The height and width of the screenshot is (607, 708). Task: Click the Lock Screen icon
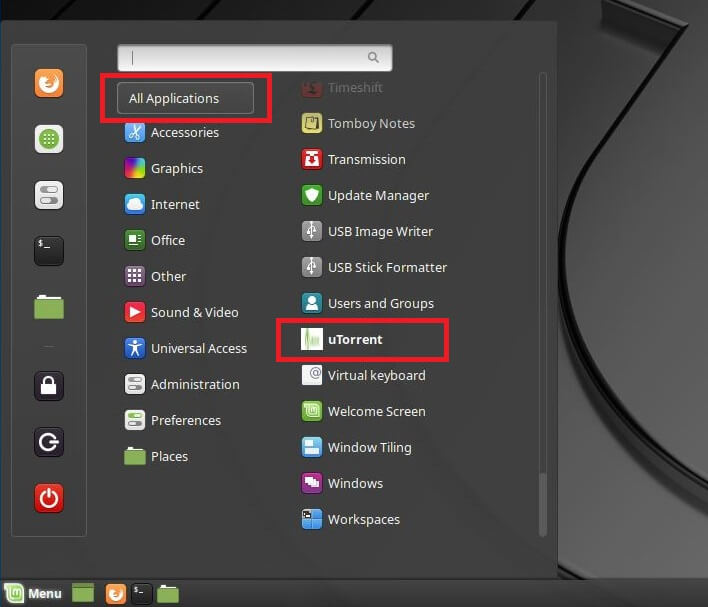(x=49, y=386)
